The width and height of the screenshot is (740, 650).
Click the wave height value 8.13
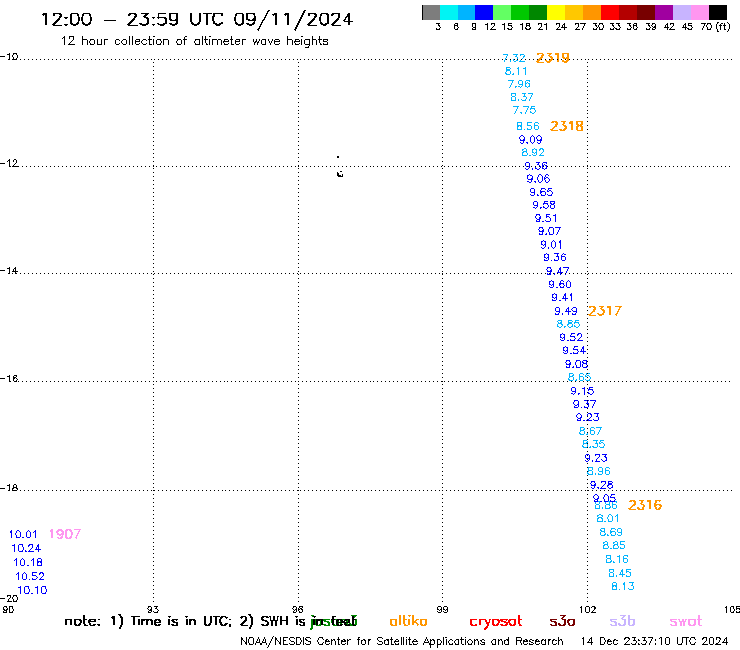pos(623,586)
